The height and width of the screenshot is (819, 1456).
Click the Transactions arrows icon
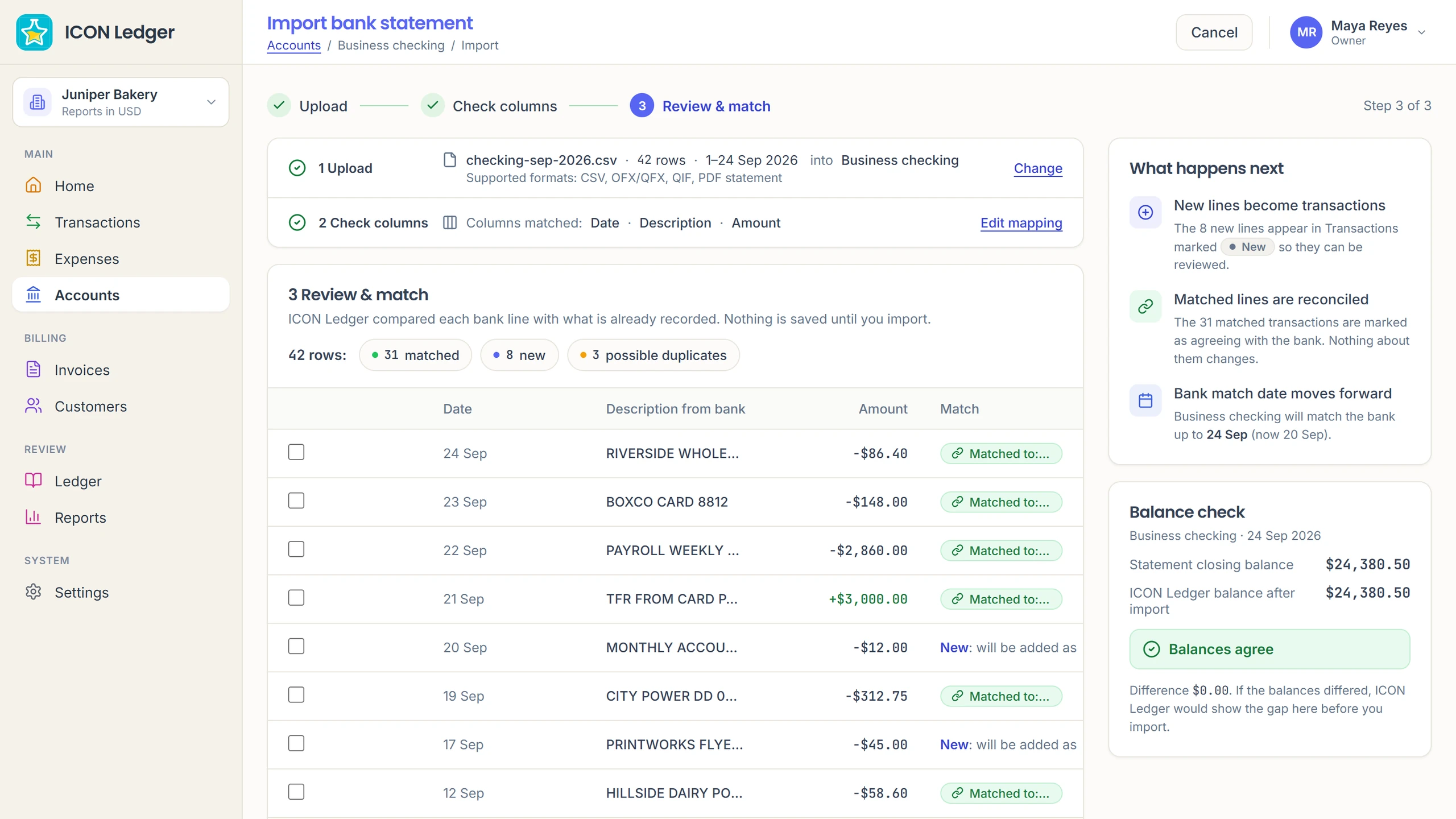[34, 222]
